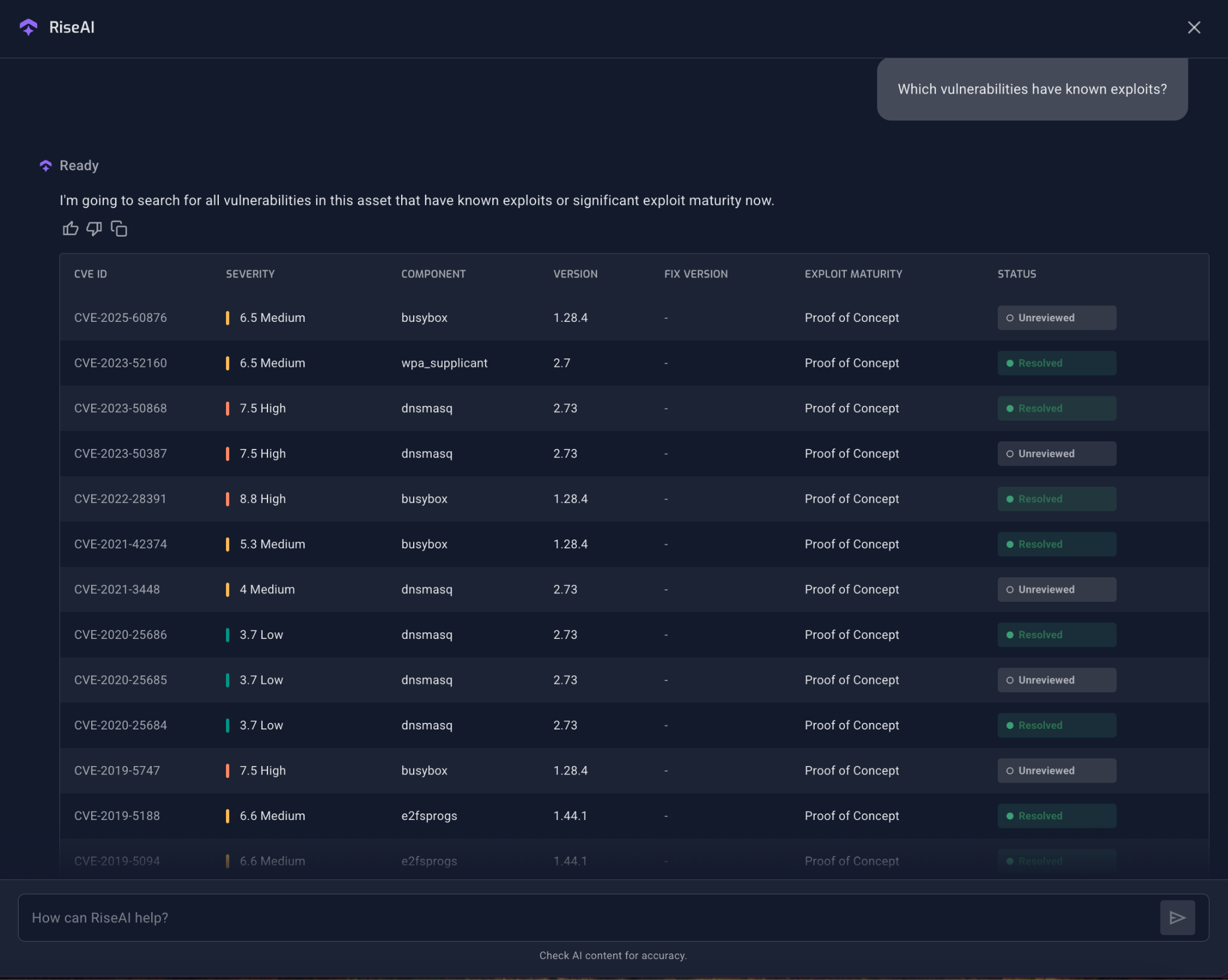Viewport: 1228px width, 980px height.
Task: Select the CVE-2020-25686 row
Action: coord(121,635)
